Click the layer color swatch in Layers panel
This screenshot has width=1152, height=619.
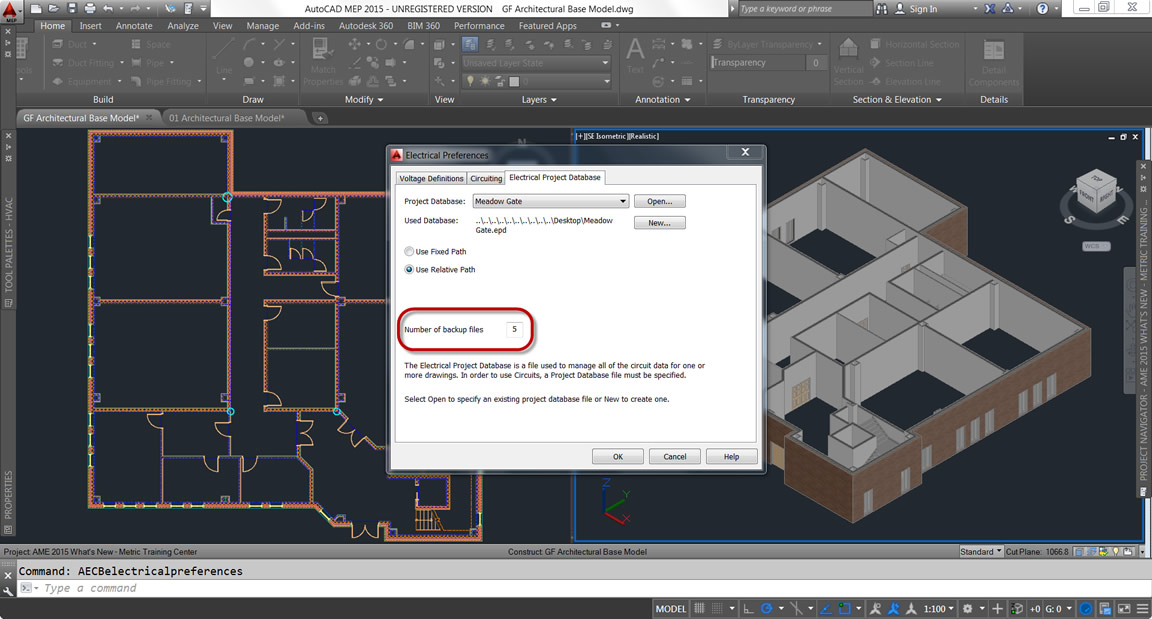click(x=514, y=82)
